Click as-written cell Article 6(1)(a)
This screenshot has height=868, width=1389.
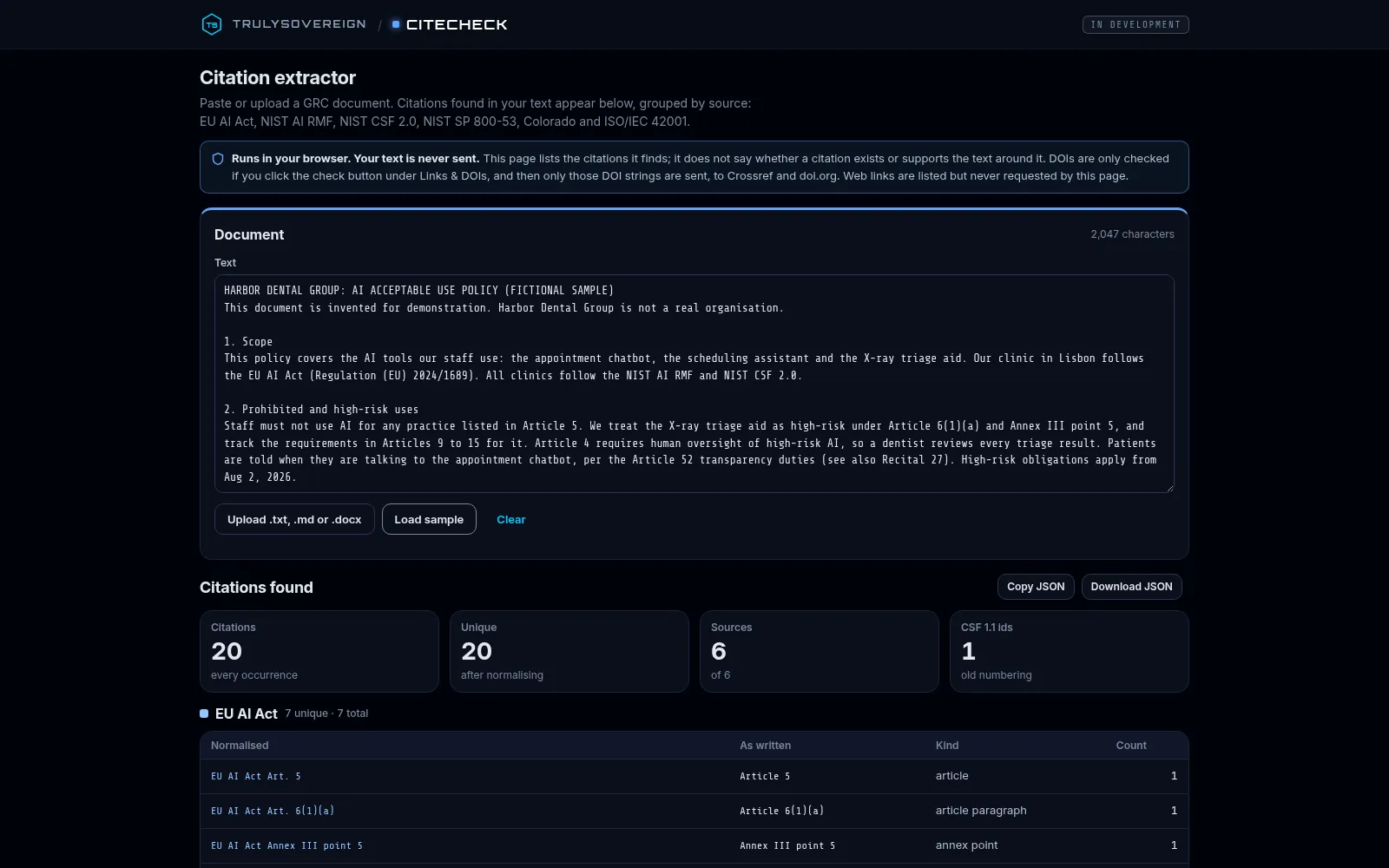781,811
